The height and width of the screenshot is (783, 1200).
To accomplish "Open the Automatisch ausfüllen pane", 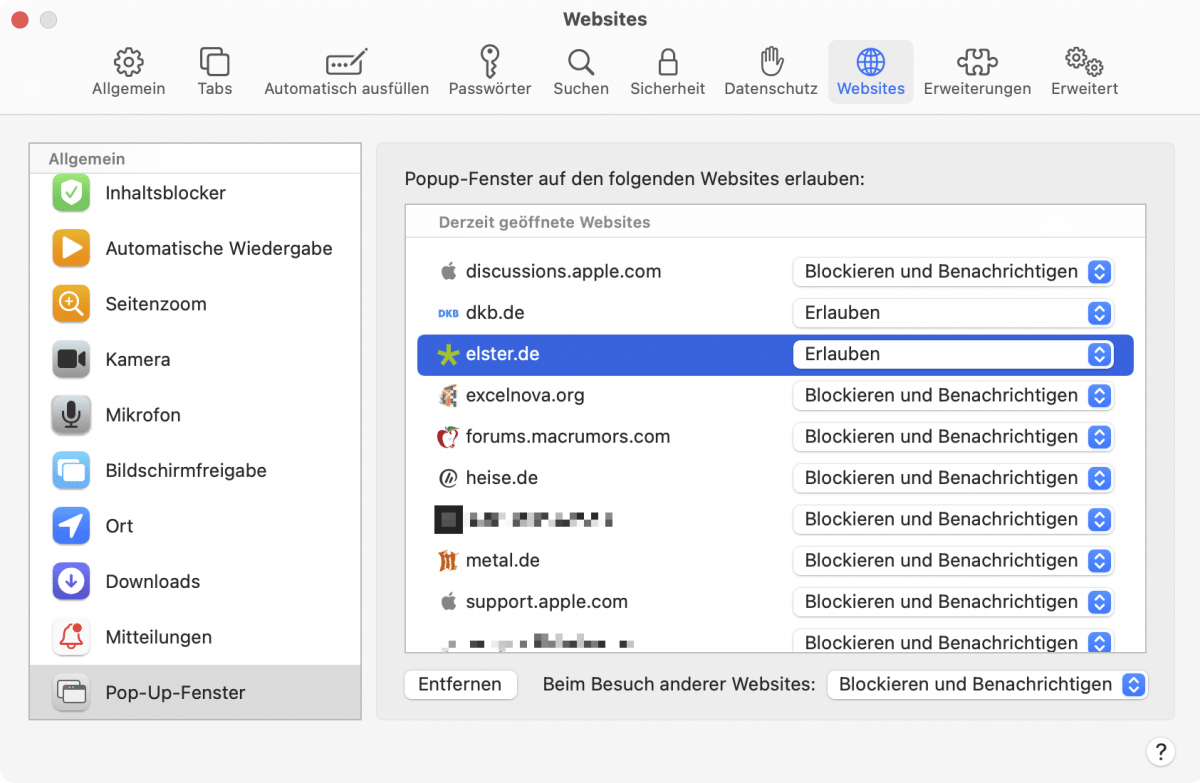I will [x=346, y=71].
